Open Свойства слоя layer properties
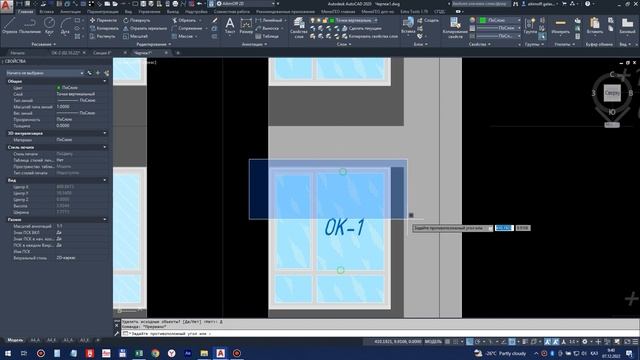The width and height of the screenshot is (640, 360). pos(298,27)
